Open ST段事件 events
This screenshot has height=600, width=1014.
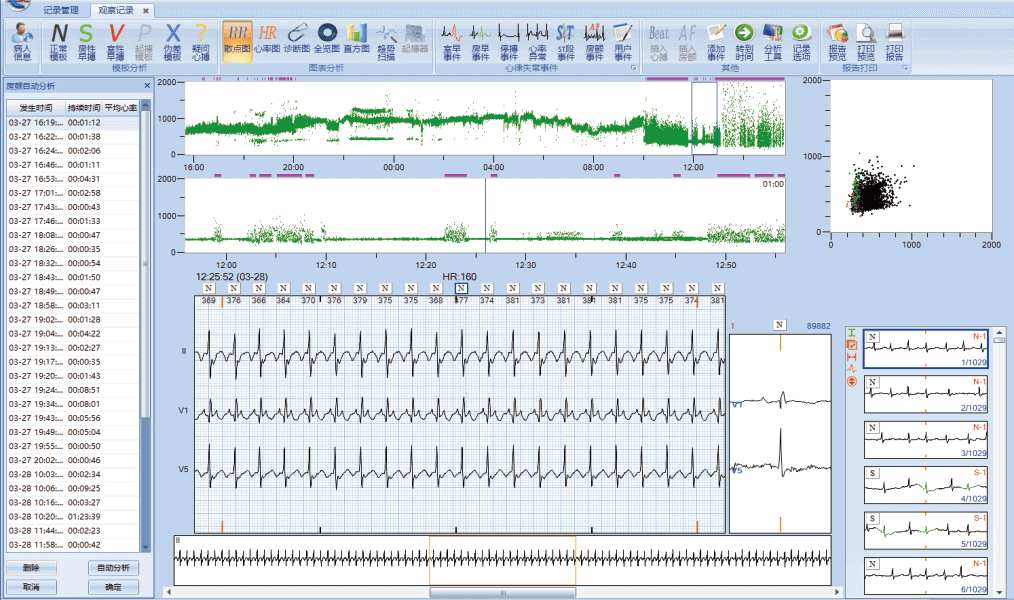(565, 42)
